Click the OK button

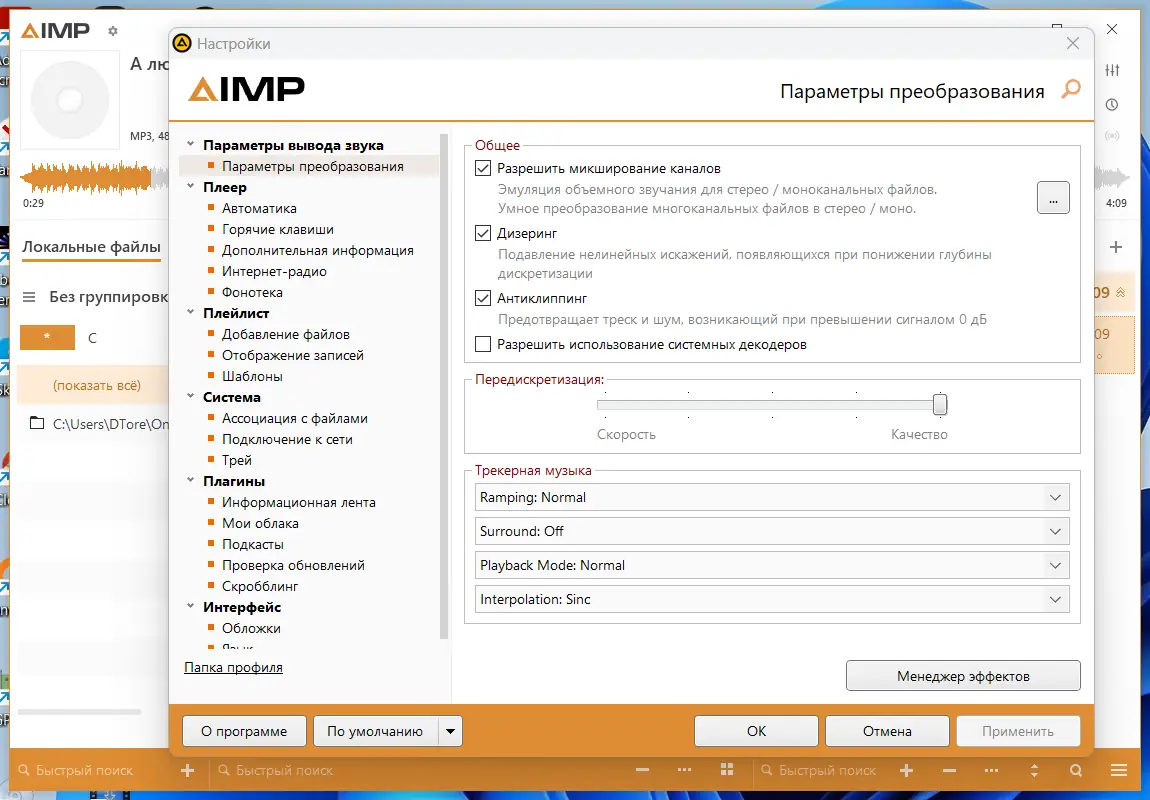point(756,731)
